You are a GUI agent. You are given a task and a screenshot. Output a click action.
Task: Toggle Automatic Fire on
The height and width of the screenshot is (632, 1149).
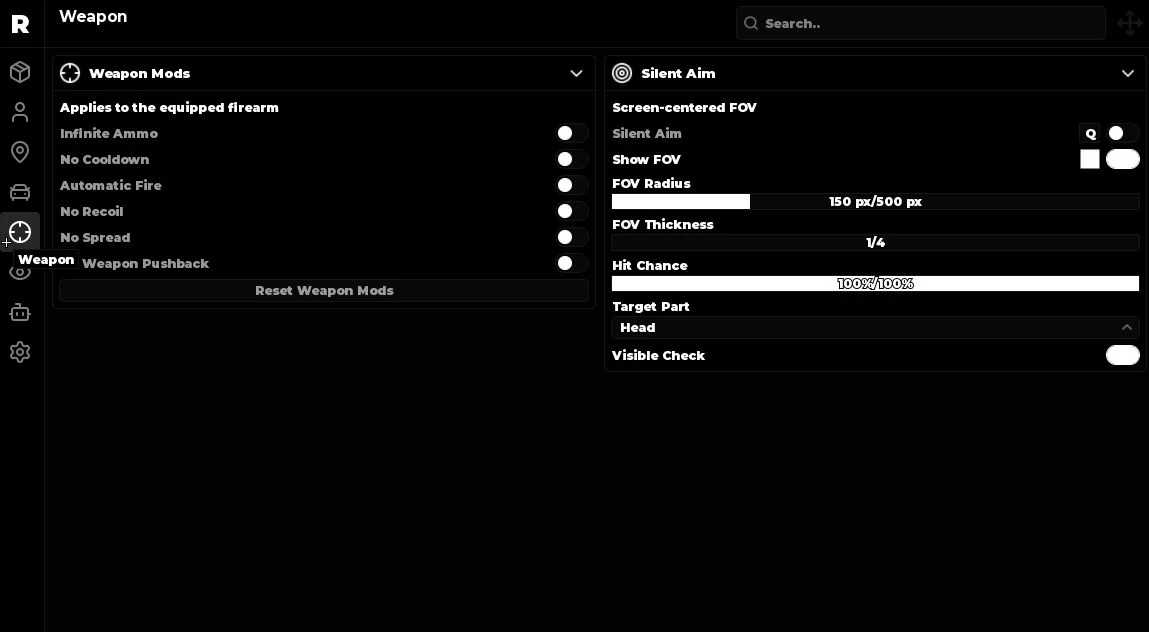coord(572,185)
